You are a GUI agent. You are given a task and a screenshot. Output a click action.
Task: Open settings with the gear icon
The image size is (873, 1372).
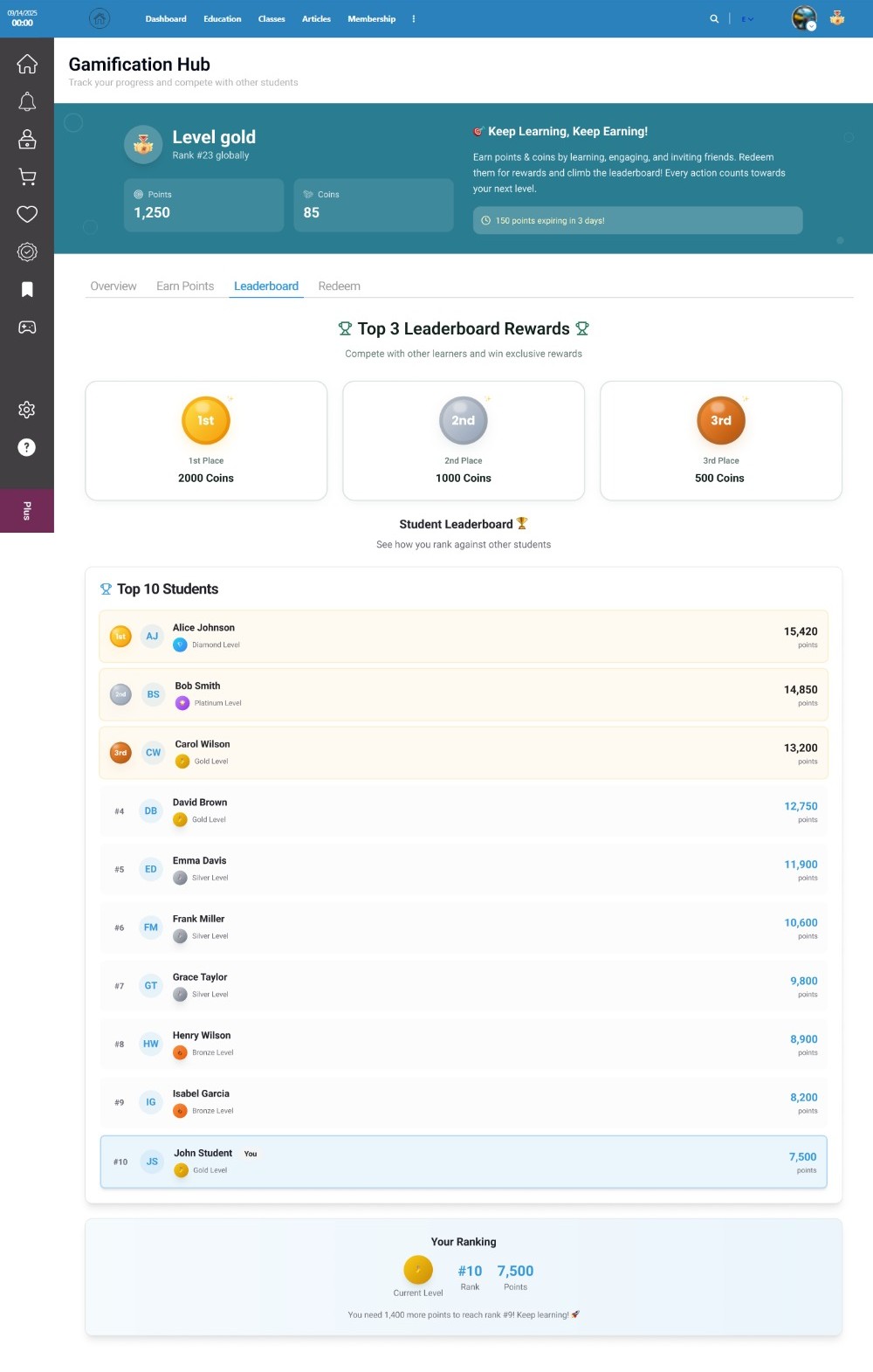point(27,410)
